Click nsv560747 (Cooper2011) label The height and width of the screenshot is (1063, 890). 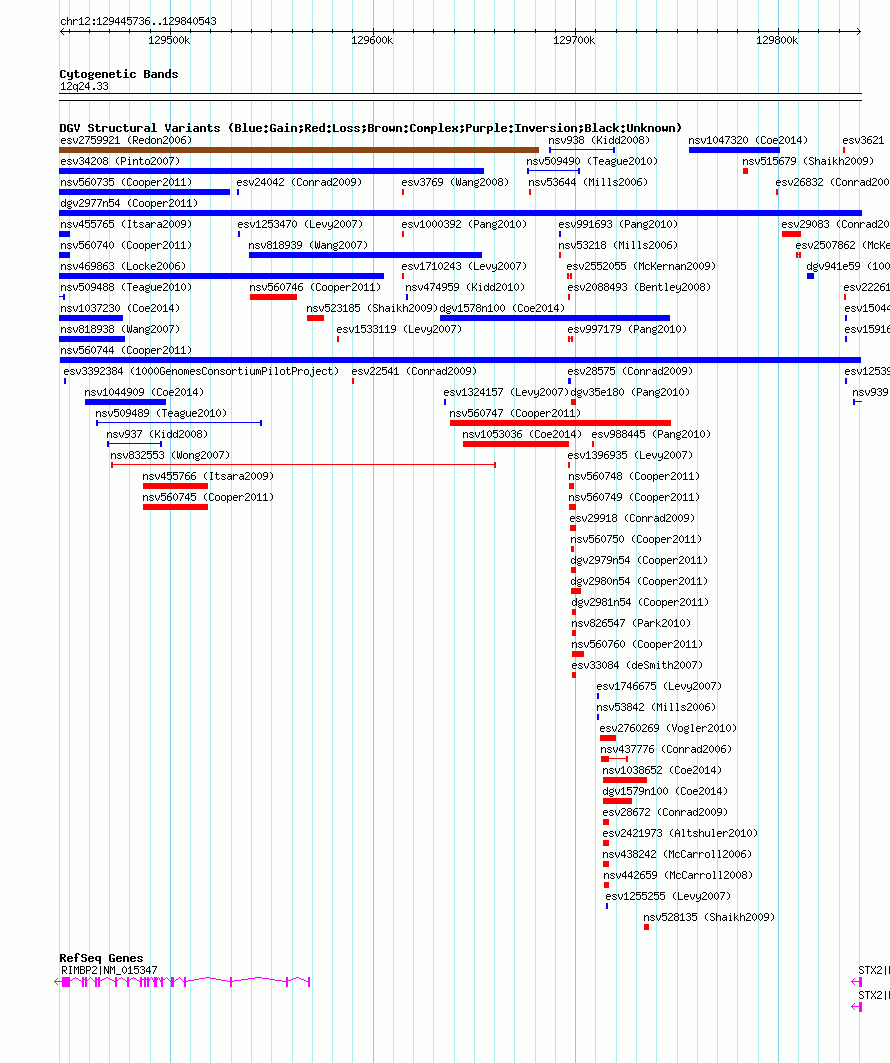click(515, 414)
